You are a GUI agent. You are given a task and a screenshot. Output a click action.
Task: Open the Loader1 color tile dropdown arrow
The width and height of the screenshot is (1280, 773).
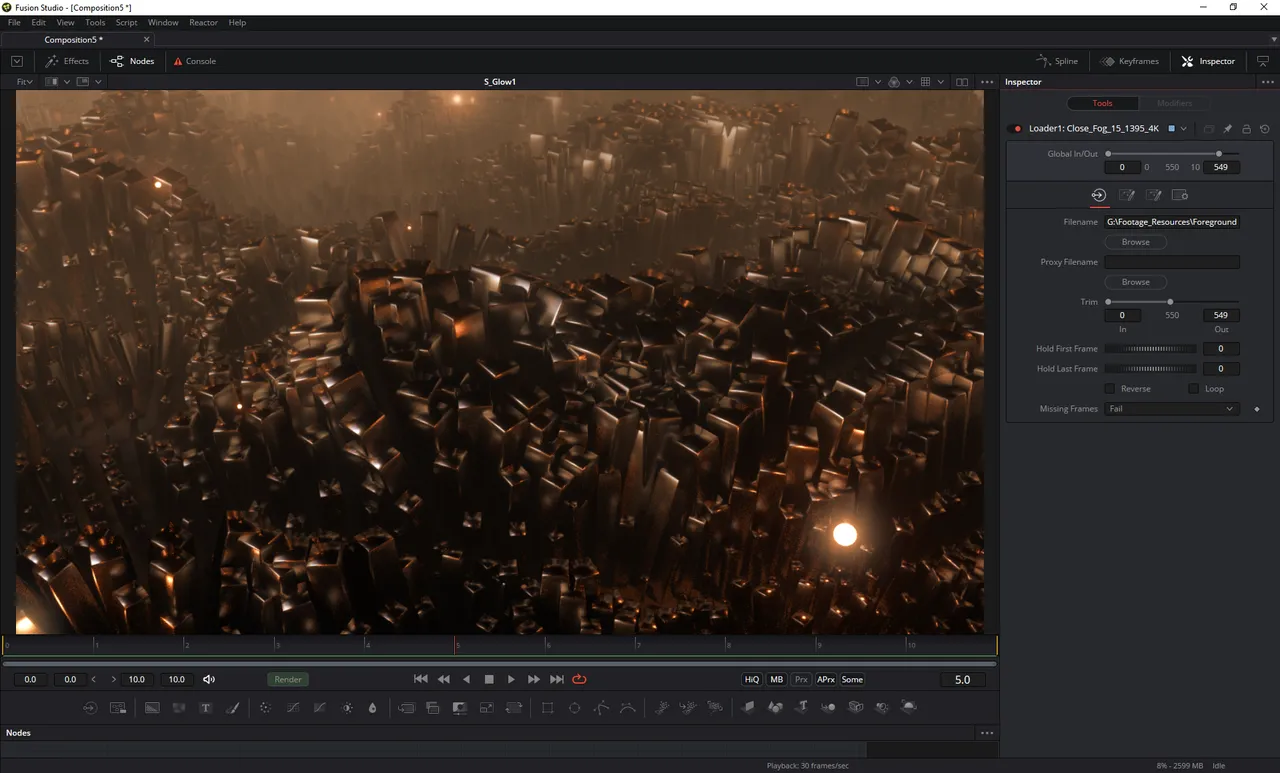point(1184,129)
